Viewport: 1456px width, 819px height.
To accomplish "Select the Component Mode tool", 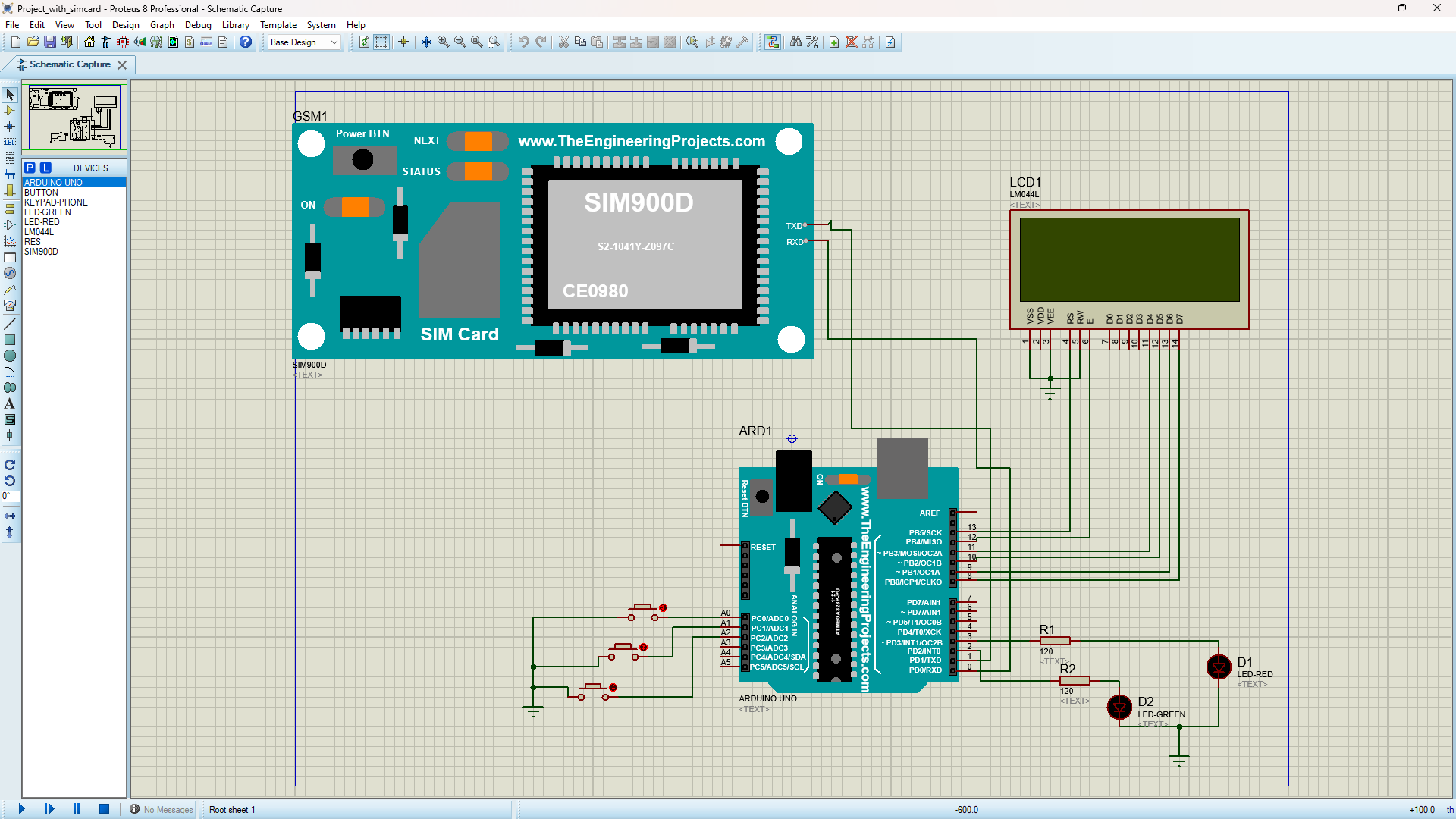I will click(x=10, y=111).
